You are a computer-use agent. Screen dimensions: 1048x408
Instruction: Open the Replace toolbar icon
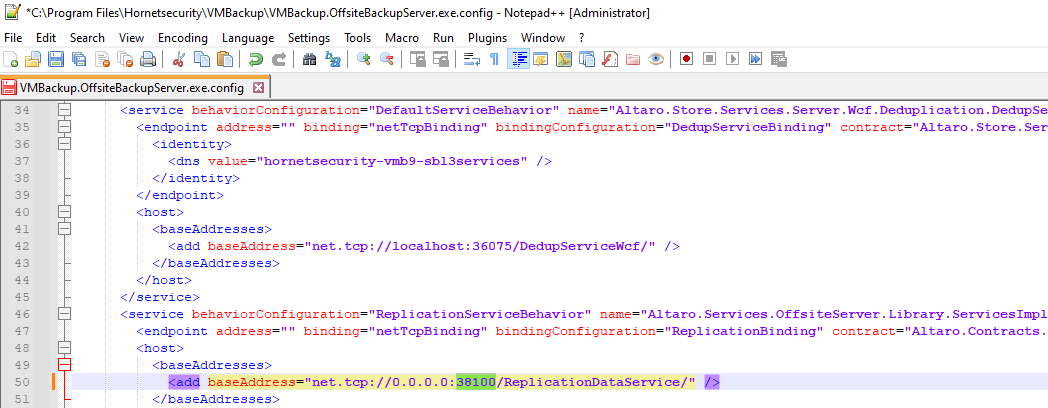click(x=333, y=60)
